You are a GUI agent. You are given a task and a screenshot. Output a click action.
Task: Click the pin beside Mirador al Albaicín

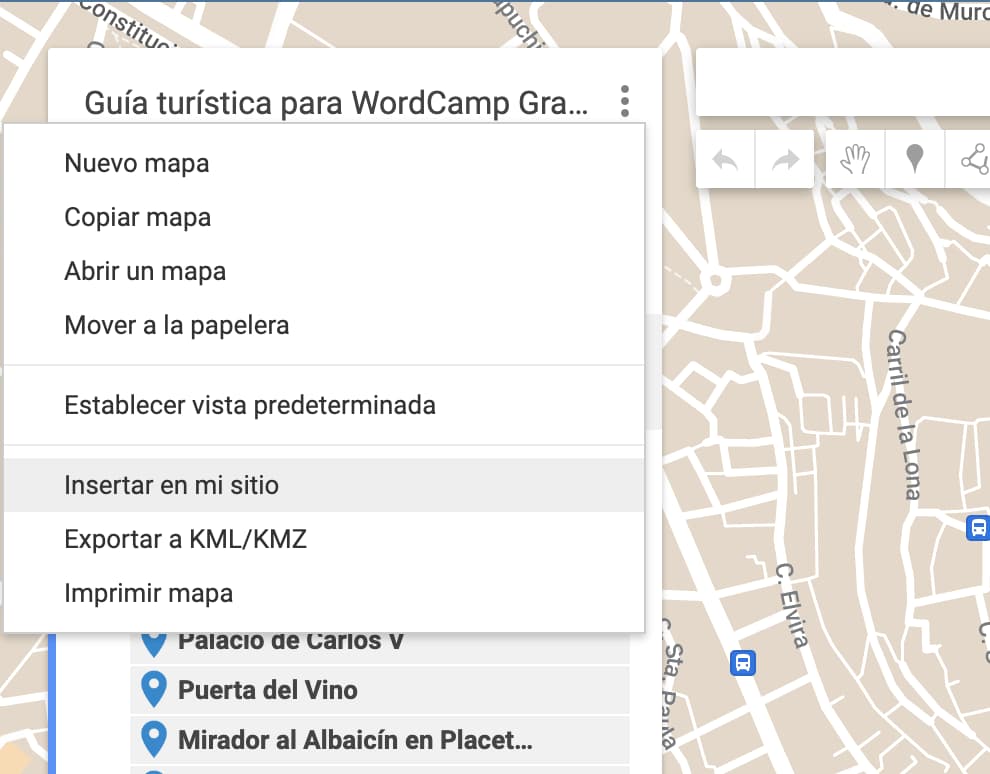(155, 739)
